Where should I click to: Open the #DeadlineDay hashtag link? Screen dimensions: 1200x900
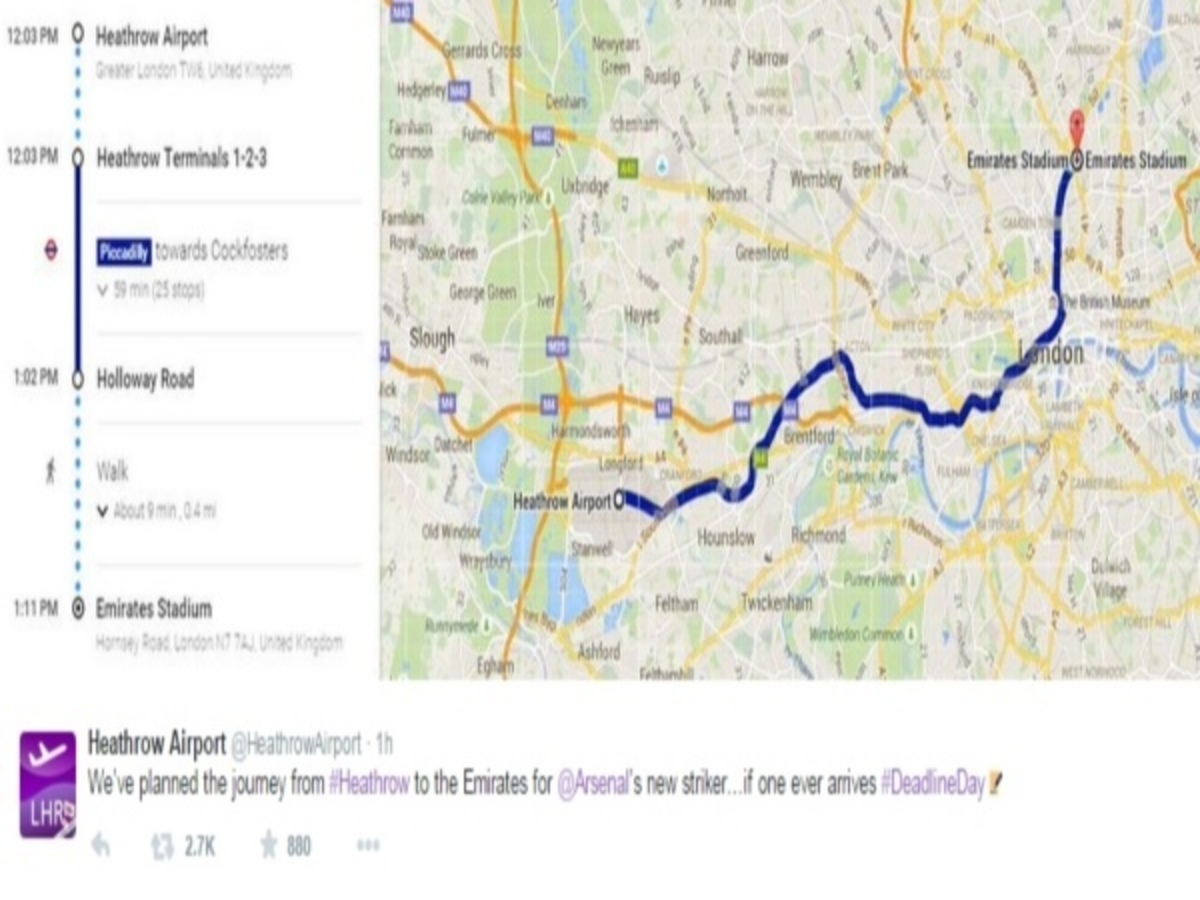(x=932, y=783)
